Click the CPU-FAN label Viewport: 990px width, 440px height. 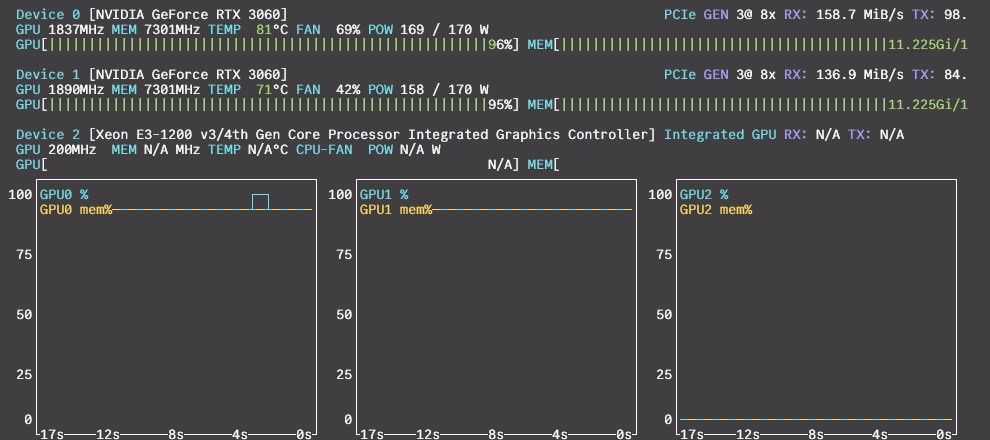click(325, 150)
